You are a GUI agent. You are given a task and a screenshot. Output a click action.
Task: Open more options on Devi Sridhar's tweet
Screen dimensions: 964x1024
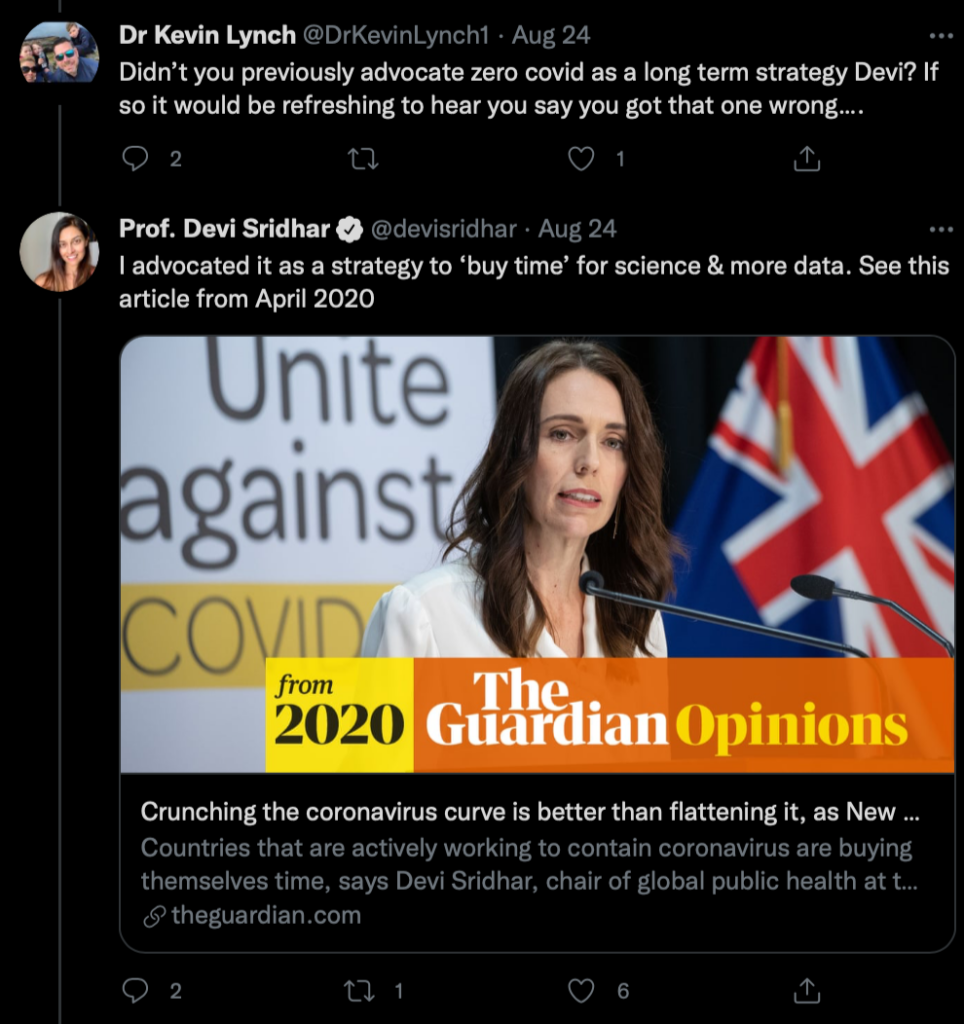point(941,229)
